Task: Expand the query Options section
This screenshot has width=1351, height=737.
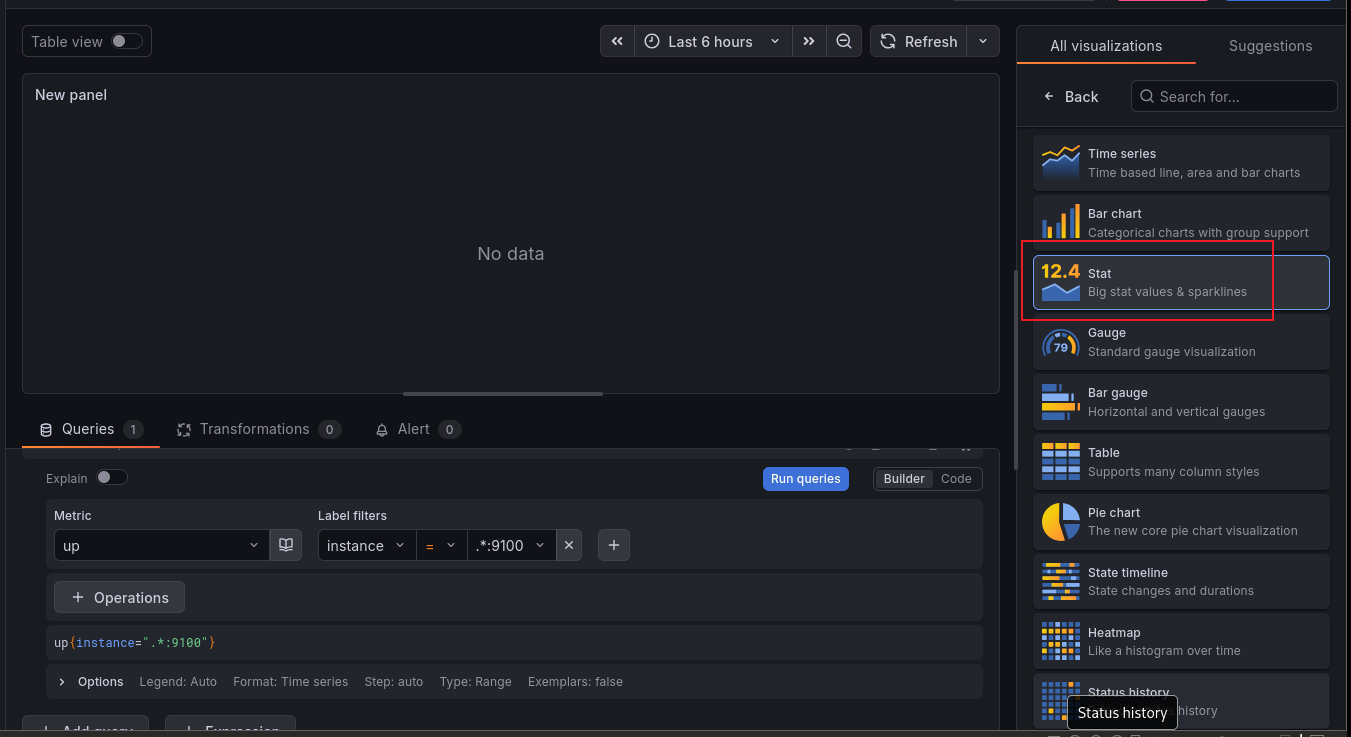Action: click(92, 682)
